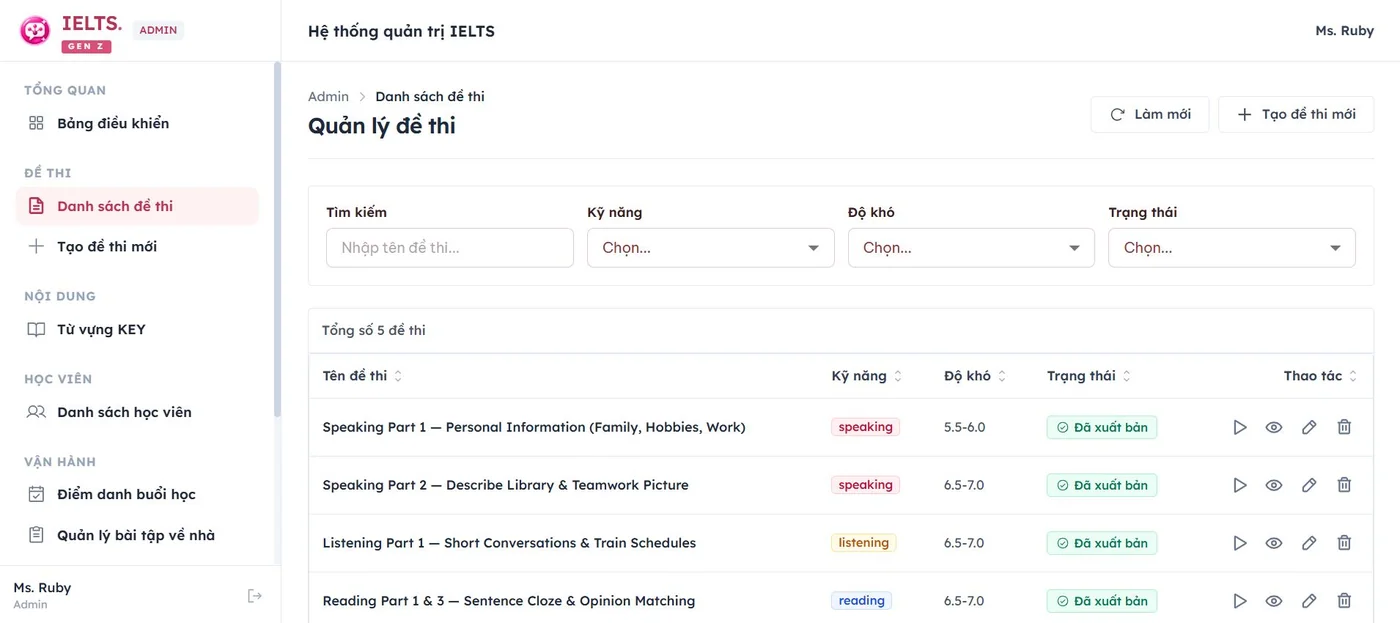Click the eye icon for Listening Part 1 exam
Viewport: 1400px width, 623px height.
1274,543
